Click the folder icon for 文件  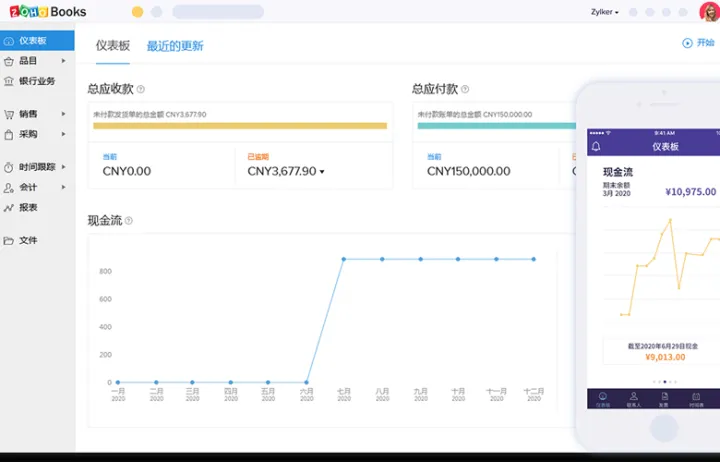click(x=9, y=241)
